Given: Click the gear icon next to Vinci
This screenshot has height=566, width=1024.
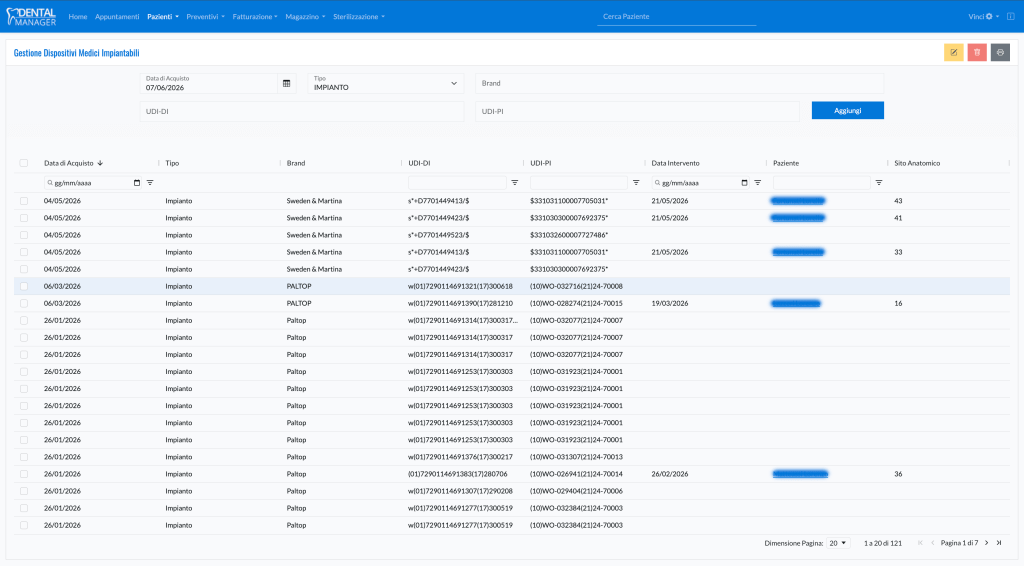Looking at the screenshot, I should (989, 16).
